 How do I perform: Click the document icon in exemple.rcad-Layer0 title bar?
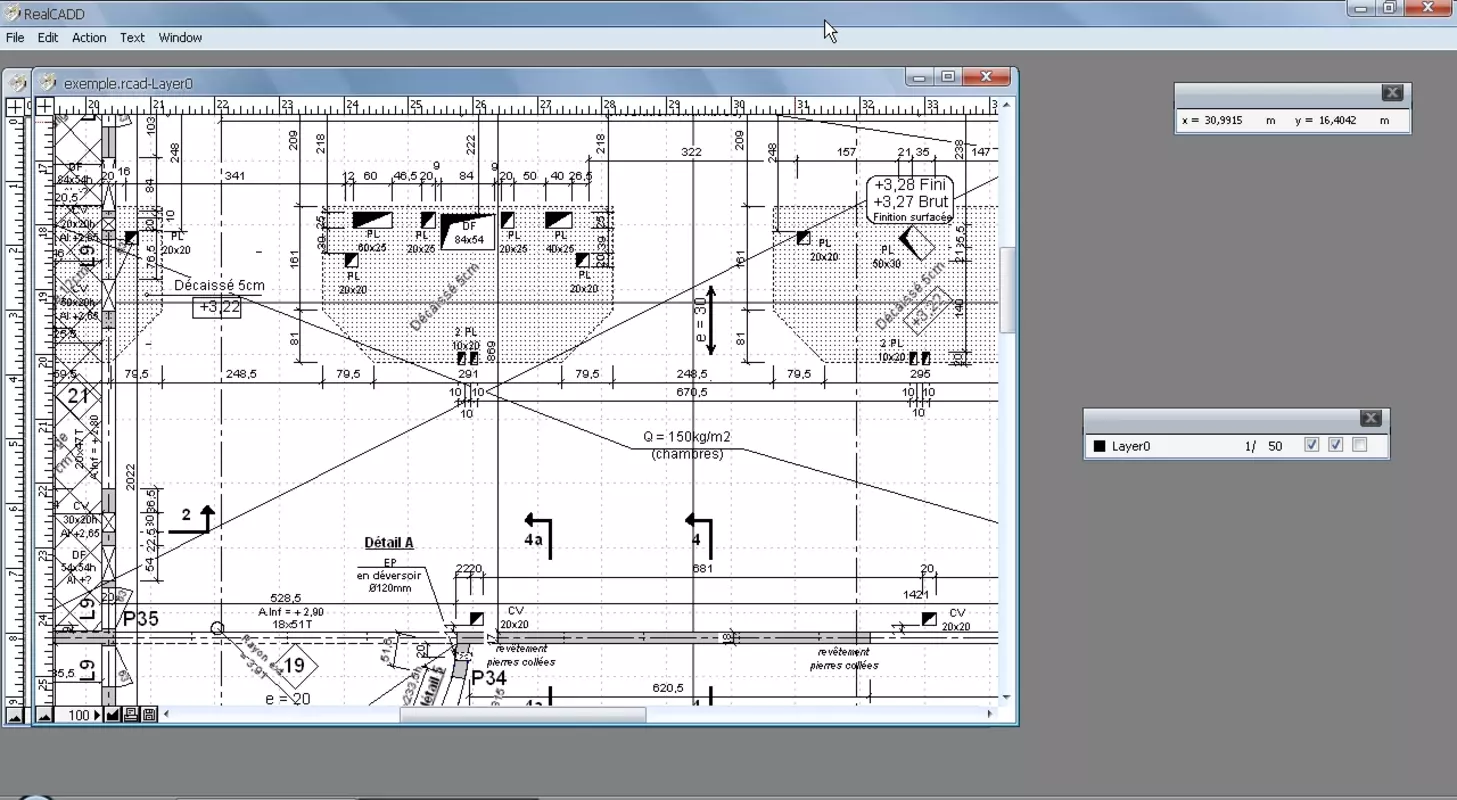coord(47,83)
